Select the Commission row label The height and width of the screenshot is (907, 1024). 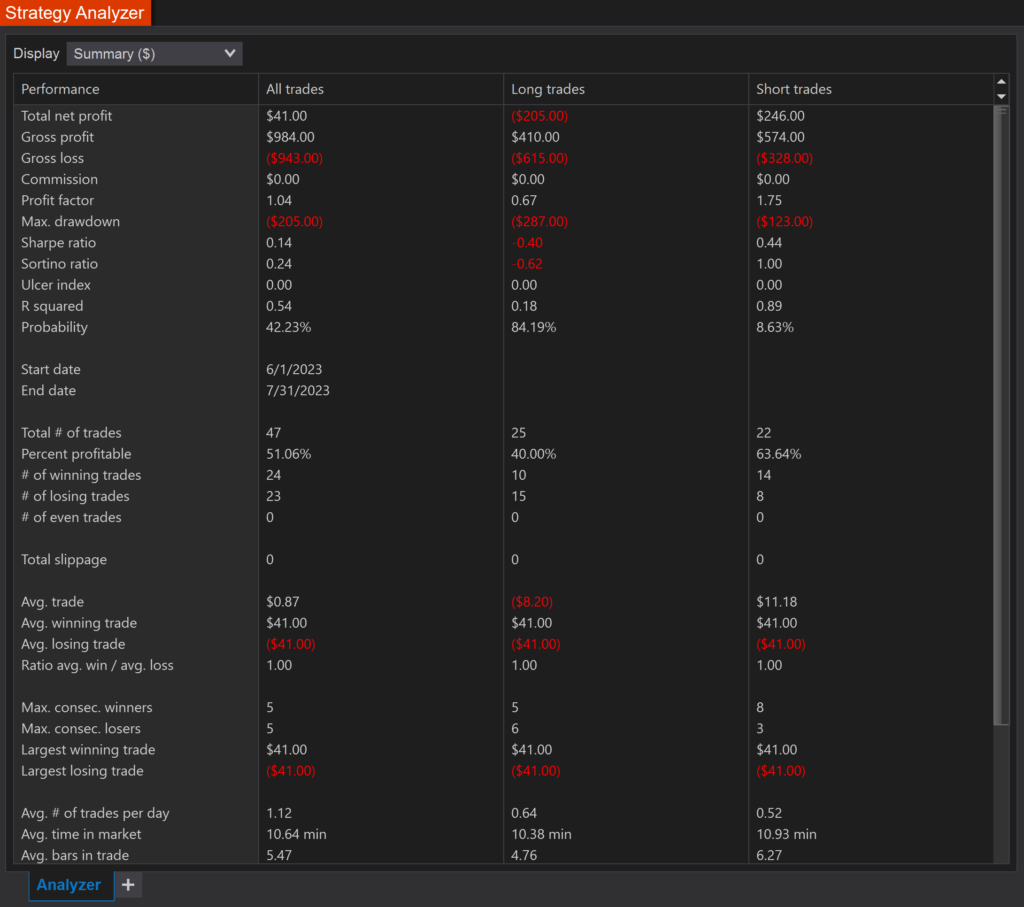coord(59,180)
